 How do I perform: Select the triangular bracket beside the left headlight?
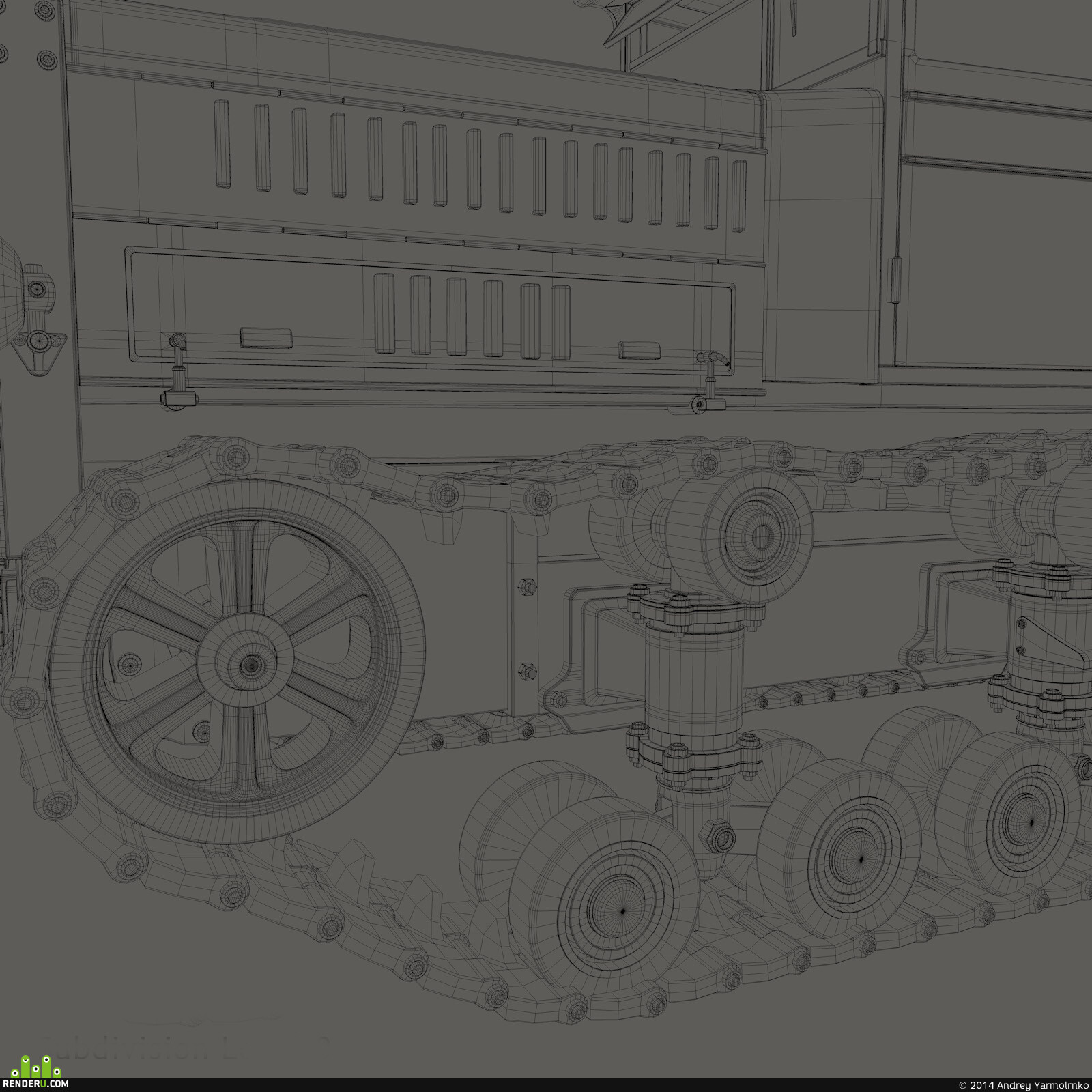click(39, 343)
